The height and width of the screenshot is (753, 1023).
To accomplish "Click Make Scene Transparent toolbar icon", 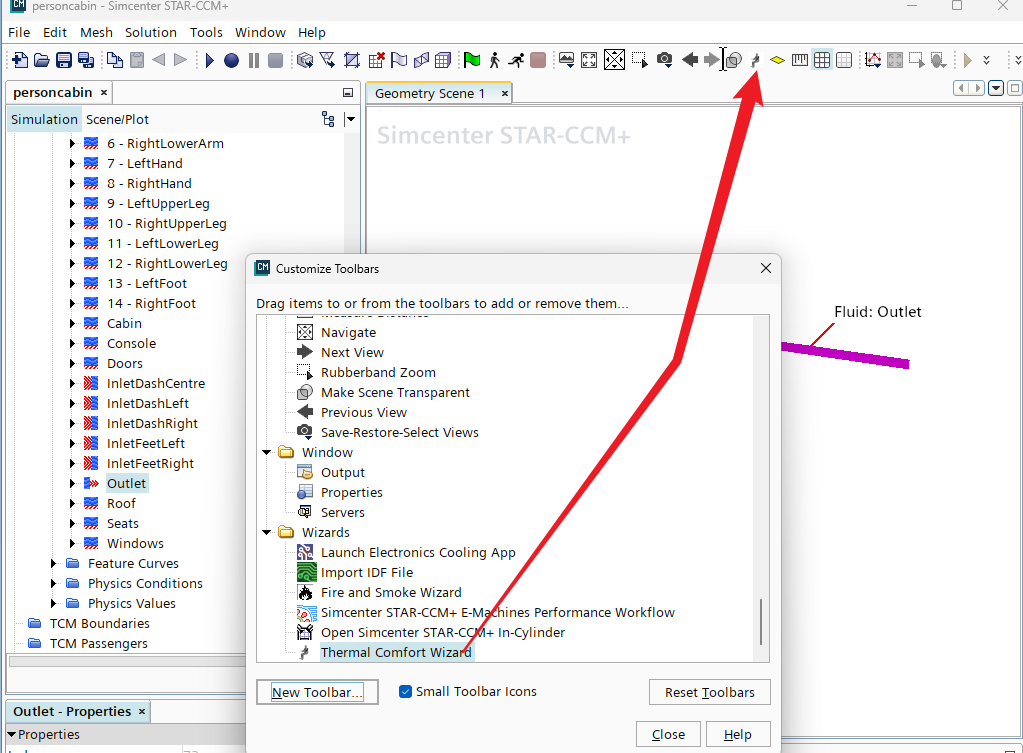I will 733,60.
